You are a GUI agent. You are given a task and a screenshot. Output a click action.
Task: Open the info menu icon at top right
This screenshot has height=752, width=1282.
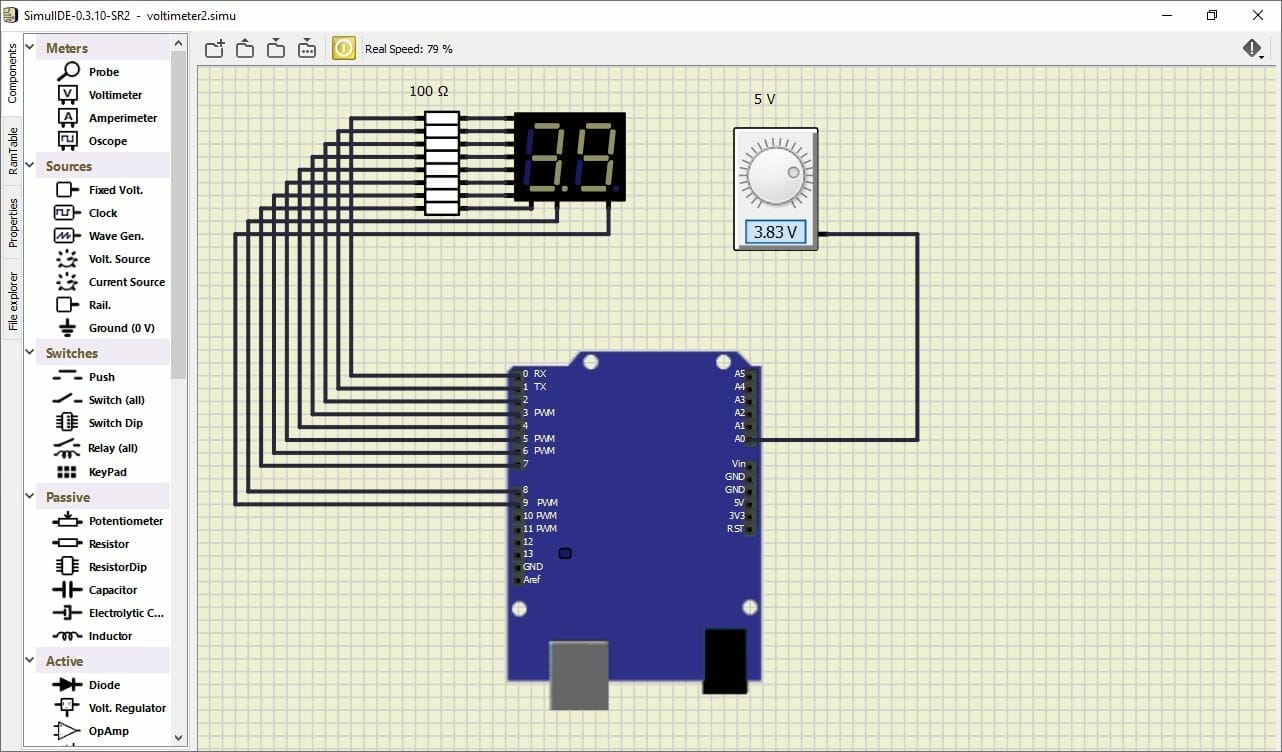pyautogui.click(x=1252, y=49)
